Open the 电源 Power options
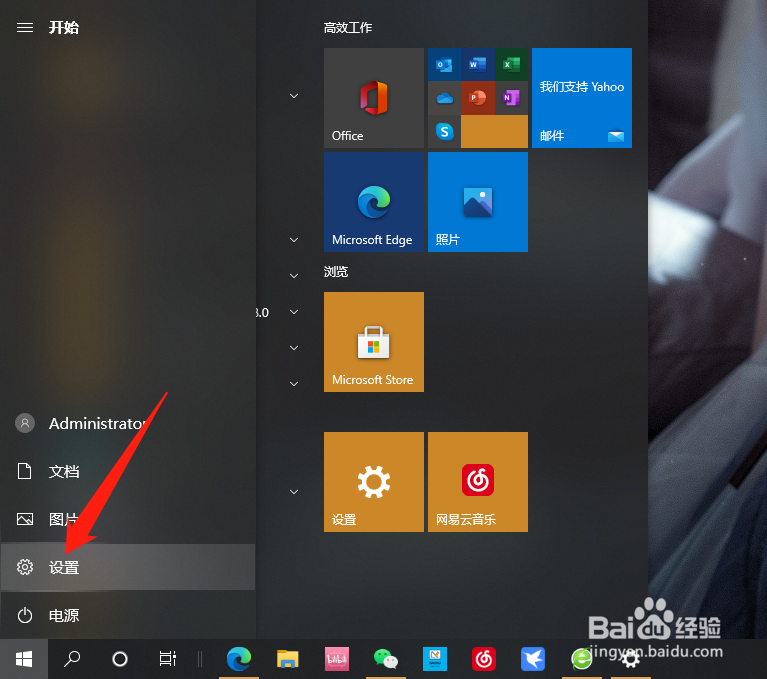 (128, 615)
